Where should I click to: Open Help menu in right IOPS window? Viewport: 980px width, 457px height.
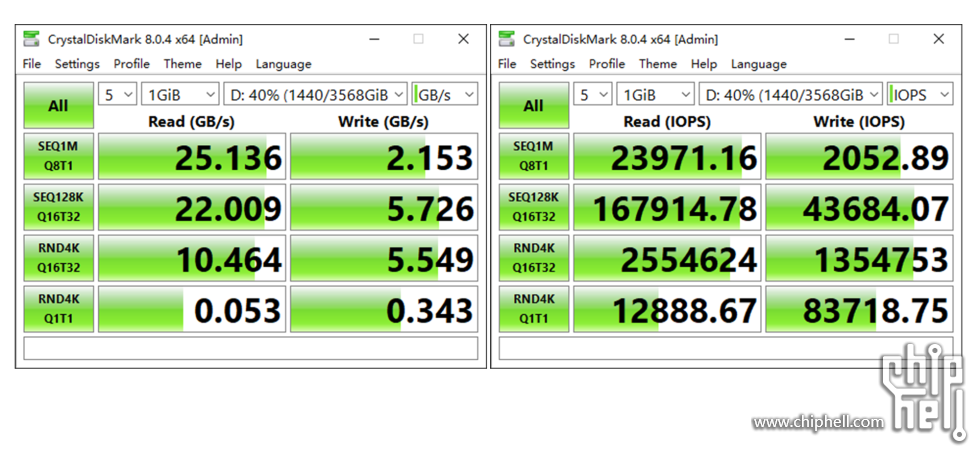pos(704,64)
